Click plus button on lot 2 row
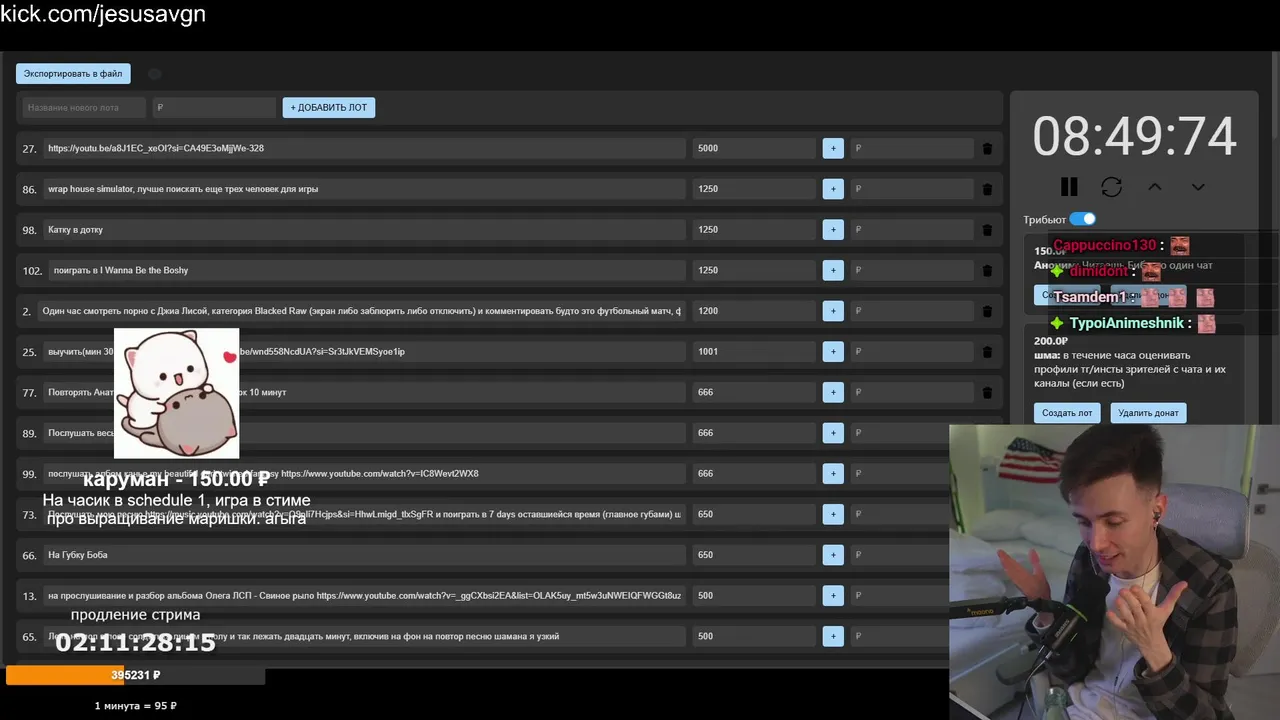 coord(833,311)
